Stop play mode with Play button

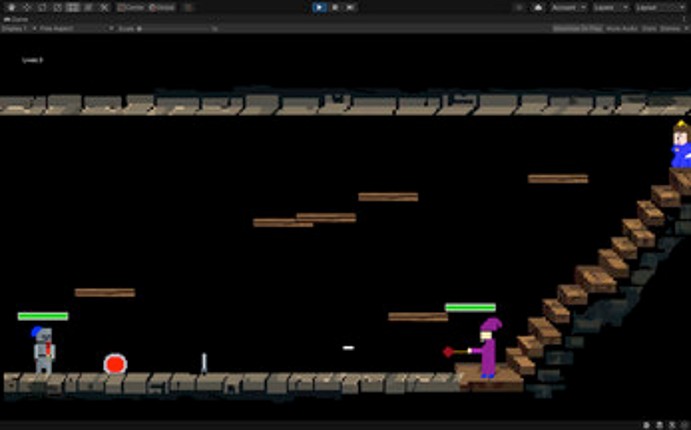[x=319, y=7]
